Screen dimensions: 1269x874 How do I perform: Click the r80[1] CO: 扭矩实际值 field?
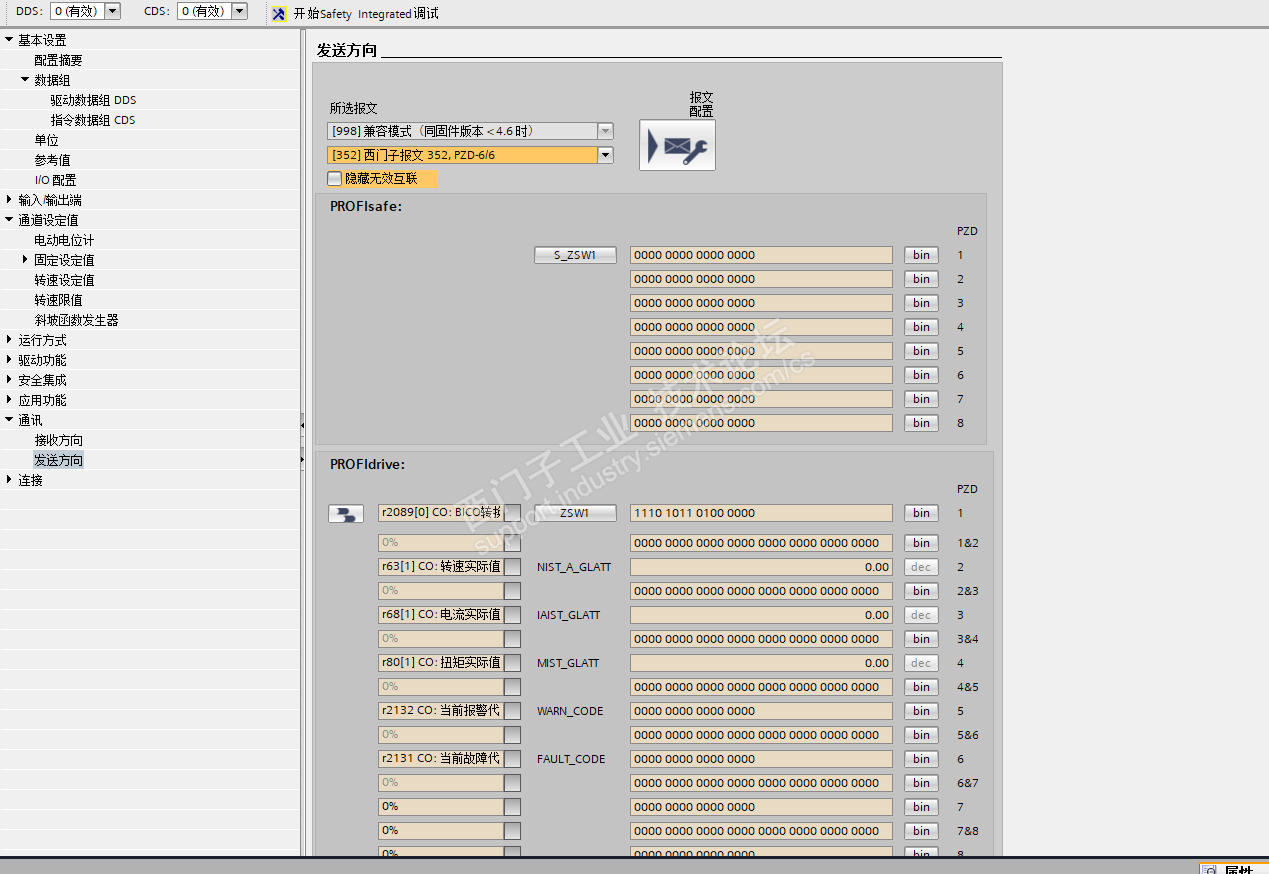point(441,663)
